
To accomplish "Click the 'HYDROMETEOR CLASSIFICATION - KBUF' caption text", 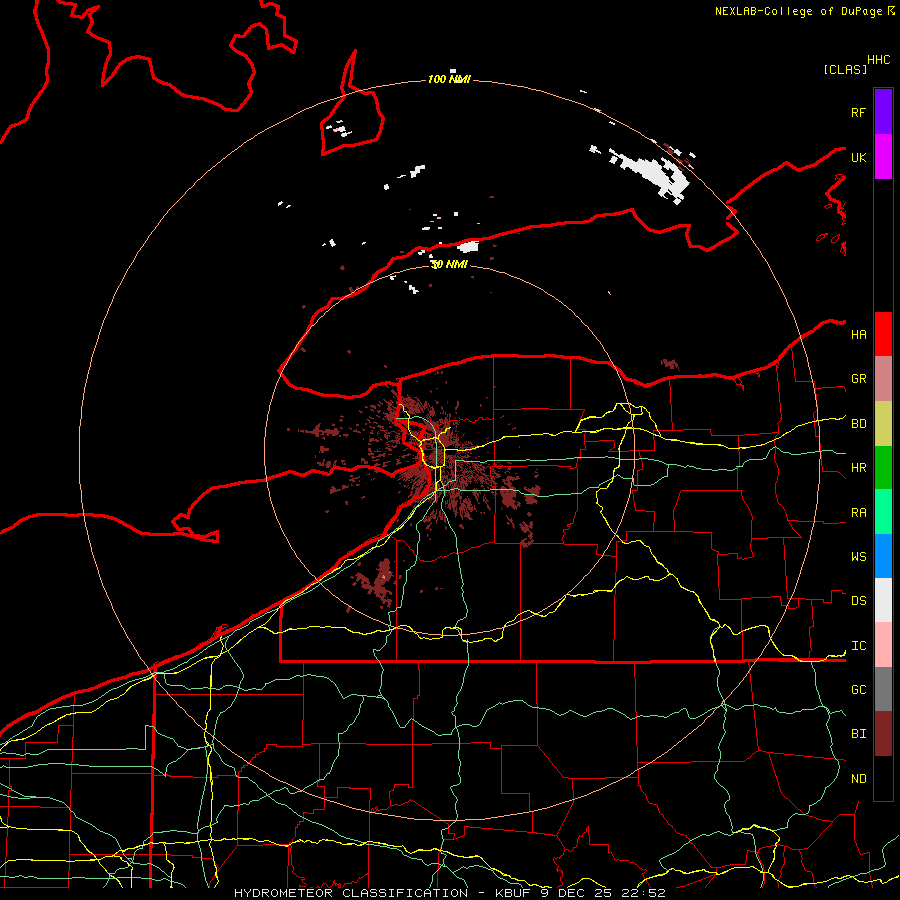I will 382,893.
